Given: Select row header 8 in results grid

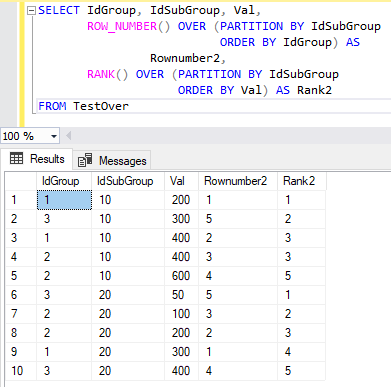Looking at the screenshot, I should pos(21,333).
